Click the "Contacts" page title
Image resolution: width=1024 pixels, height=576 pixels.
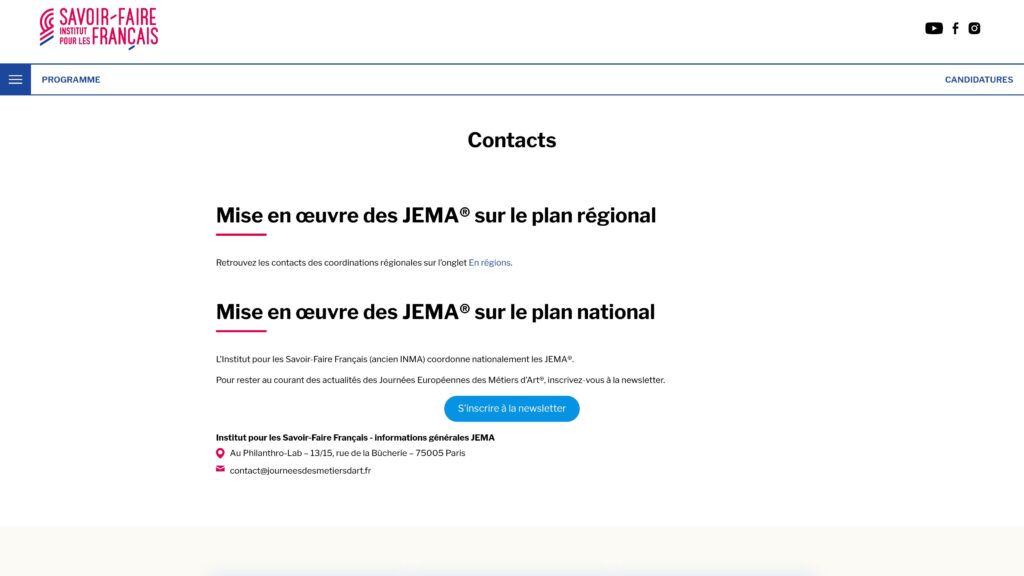[x=511, y=140]
